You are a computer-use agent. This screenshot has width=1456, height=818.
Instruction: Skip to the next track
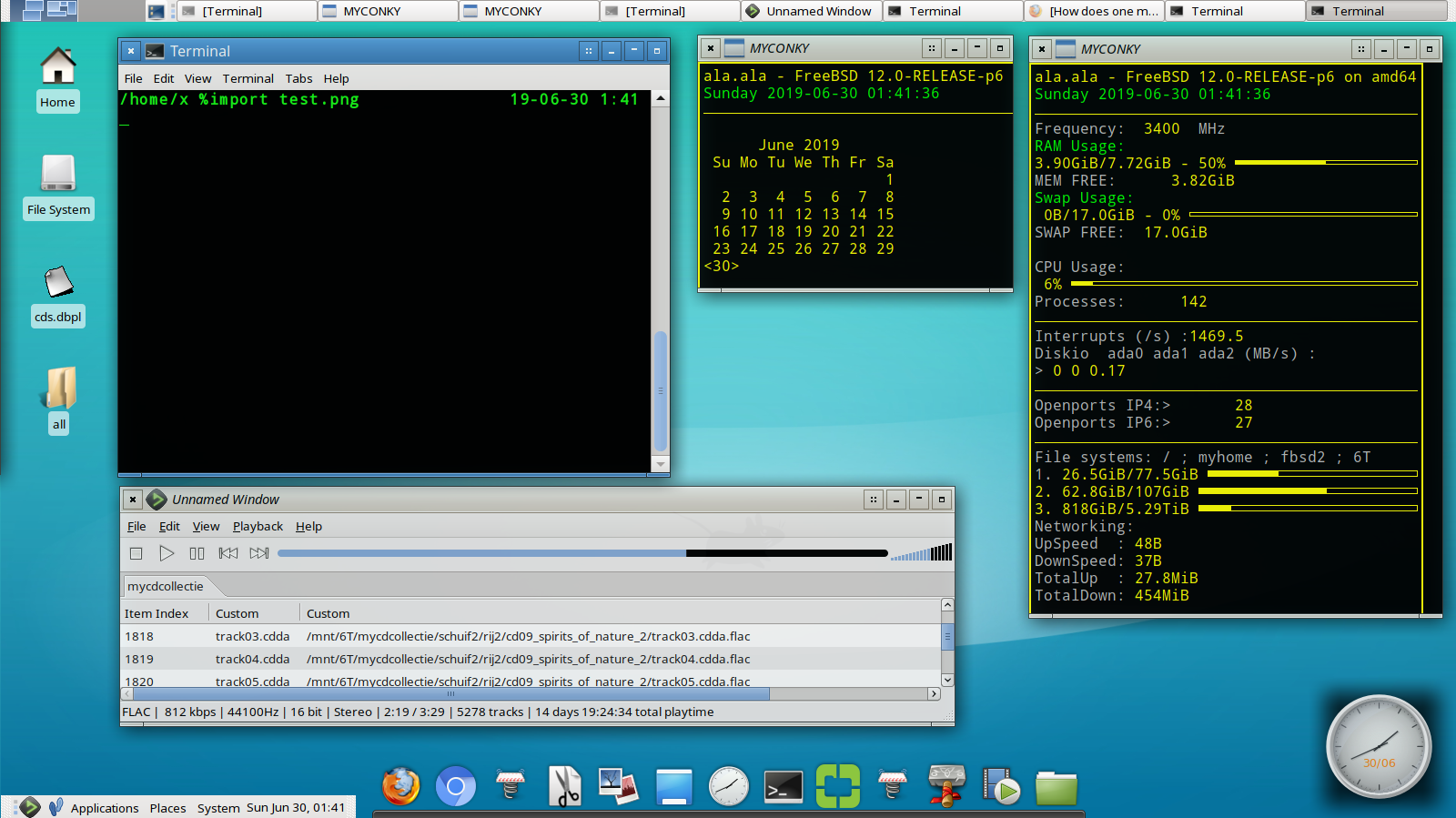(259, 553)
